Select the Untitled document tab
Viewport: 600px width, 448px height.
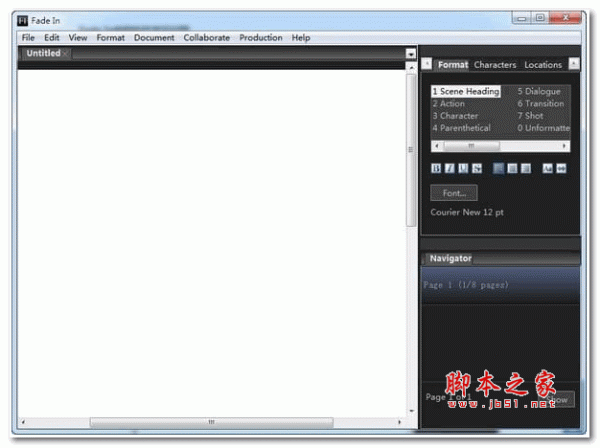coord(43,53)
